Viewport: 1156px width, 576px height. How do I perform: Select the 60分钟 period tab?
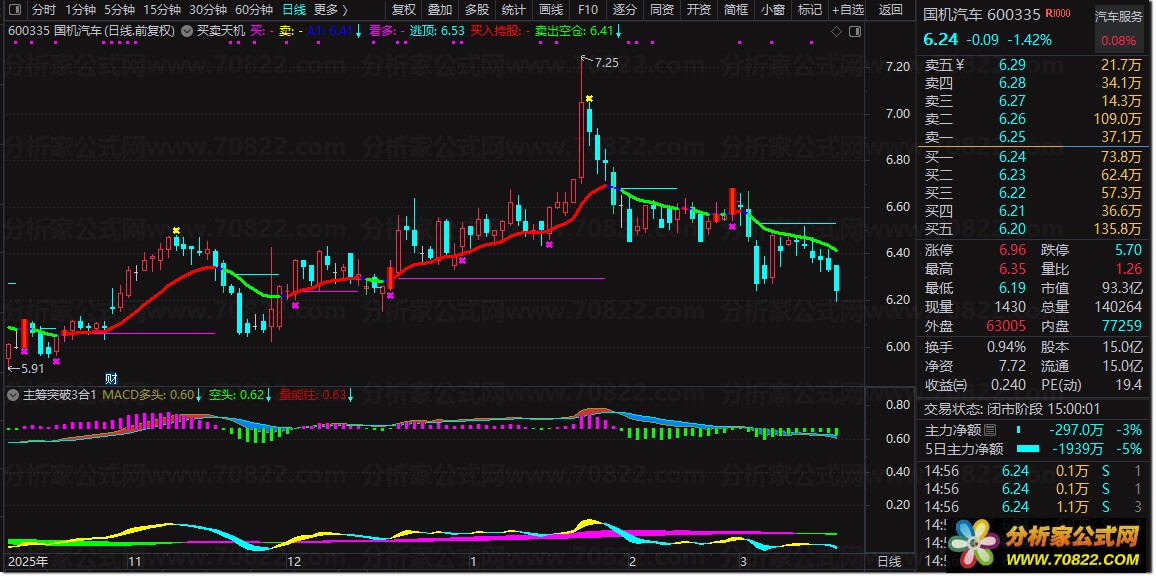point(253,10)
